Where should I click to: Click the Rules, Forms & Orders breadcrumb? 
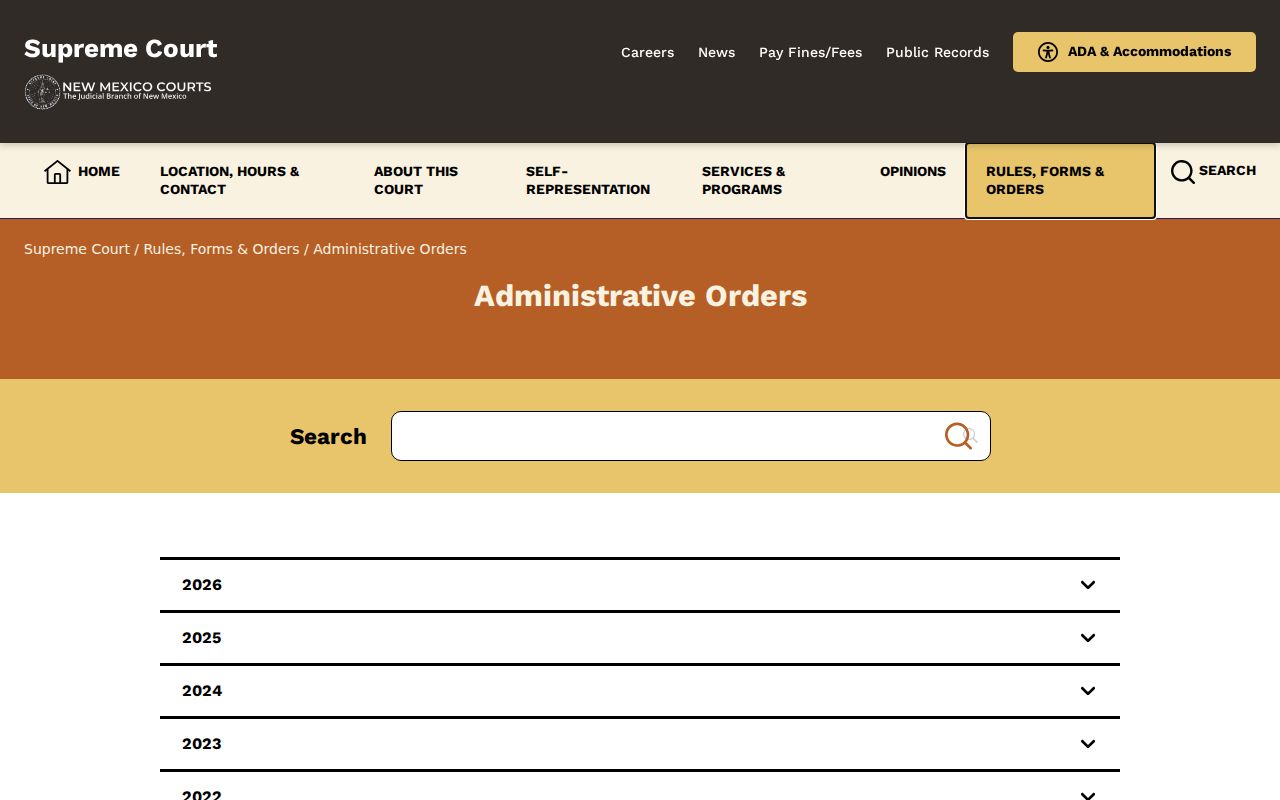click(x=221, y=249)
